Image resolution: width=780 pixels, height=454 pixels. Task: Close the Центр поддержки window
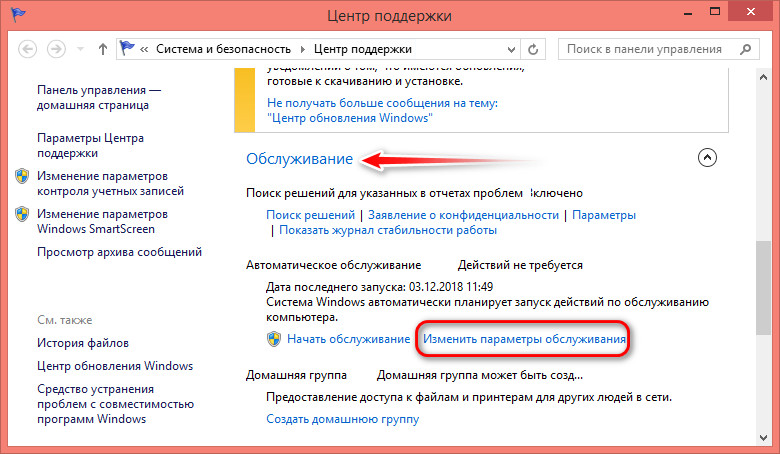[x=751, y=12]
